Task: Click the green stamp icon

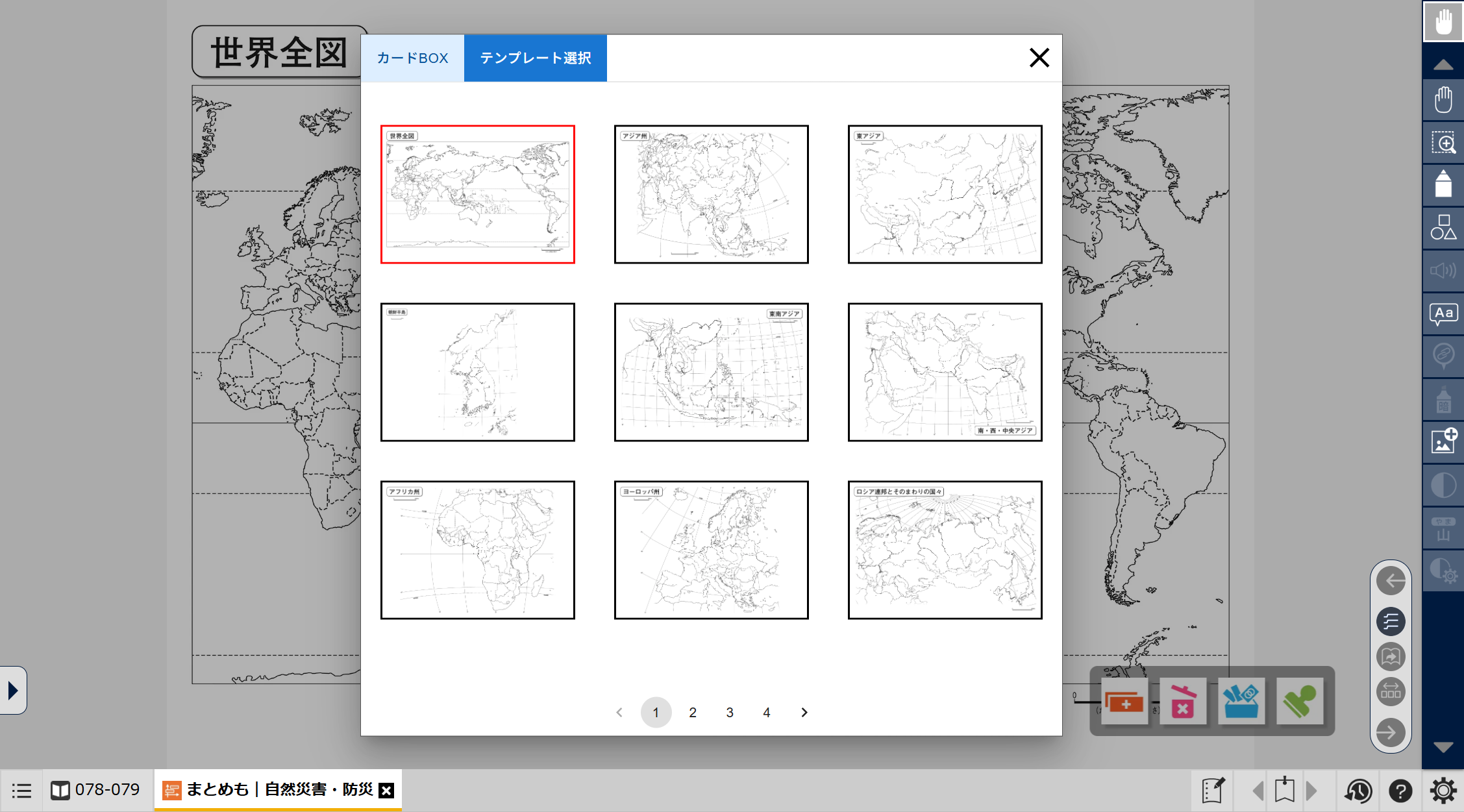Action: pyautogui.click(x=1300, y=701)
